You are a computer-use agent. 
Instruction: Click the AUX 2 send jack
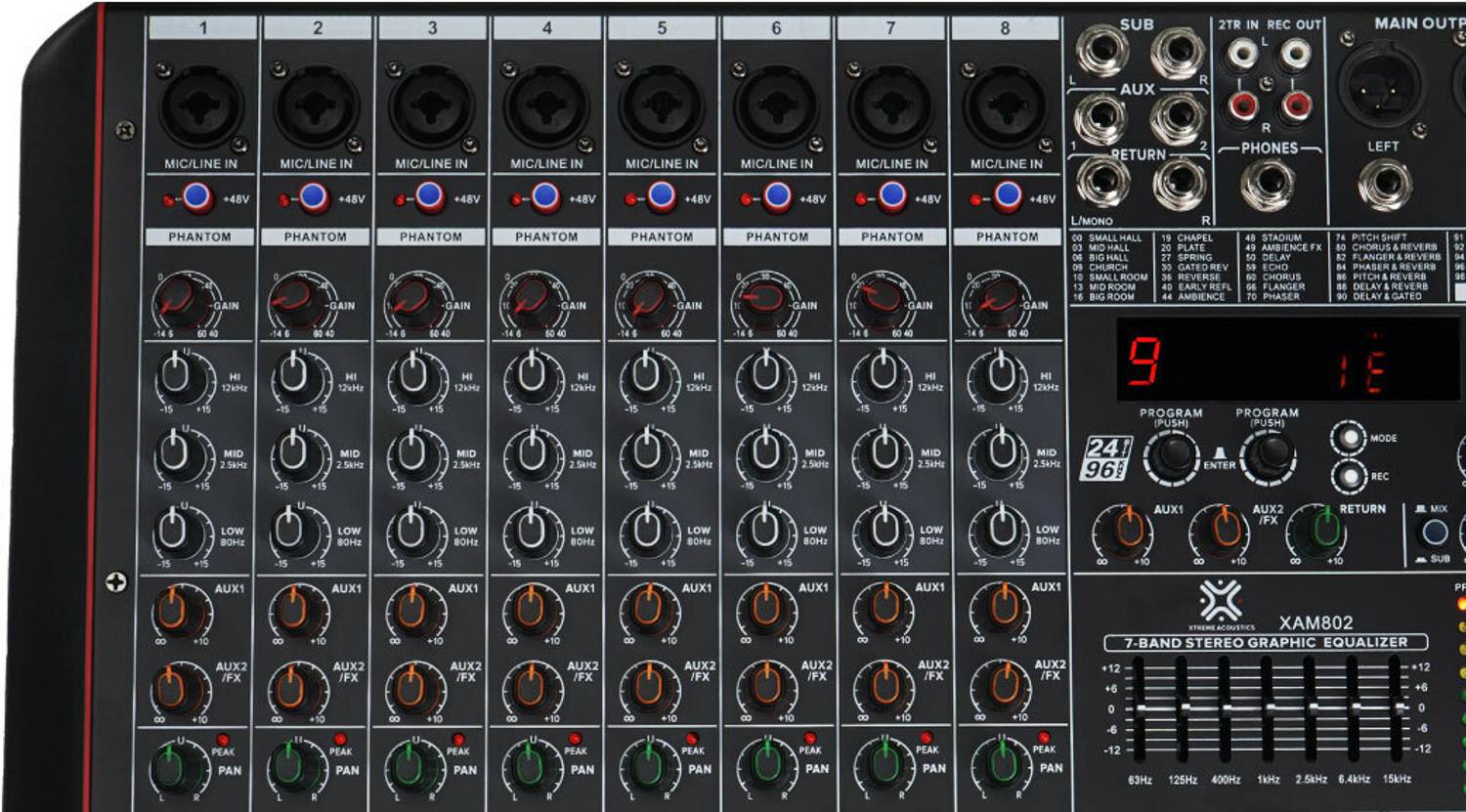(x=1177, y=119)
